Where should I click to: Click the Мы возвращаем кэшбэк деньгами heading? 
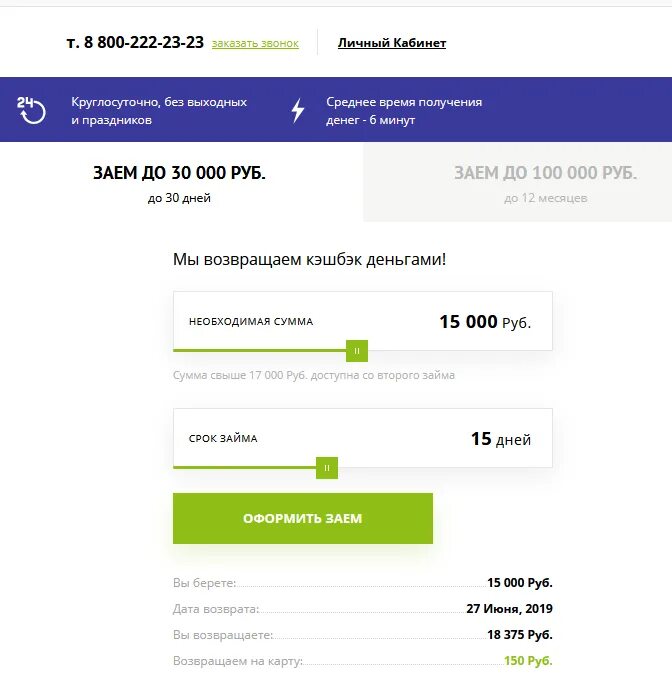pyautogui.click(x=310, y=259)
